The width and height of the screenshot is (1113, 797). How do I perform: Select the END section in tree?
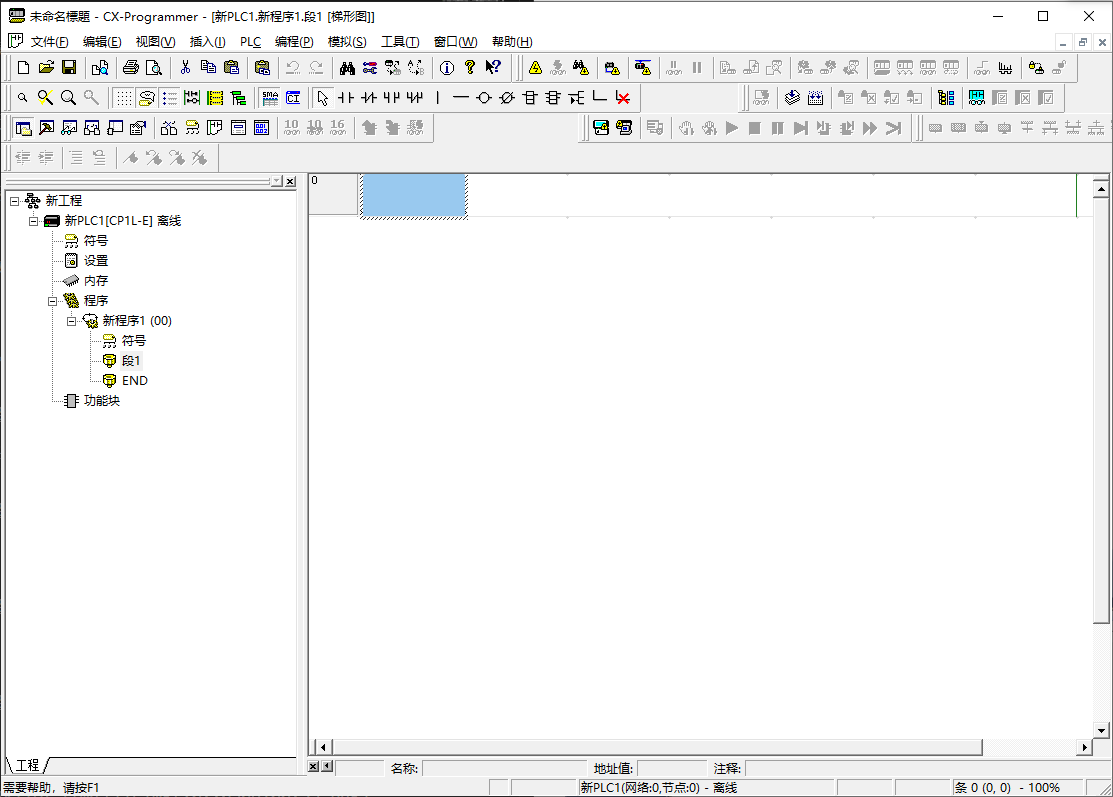(134, 381)
